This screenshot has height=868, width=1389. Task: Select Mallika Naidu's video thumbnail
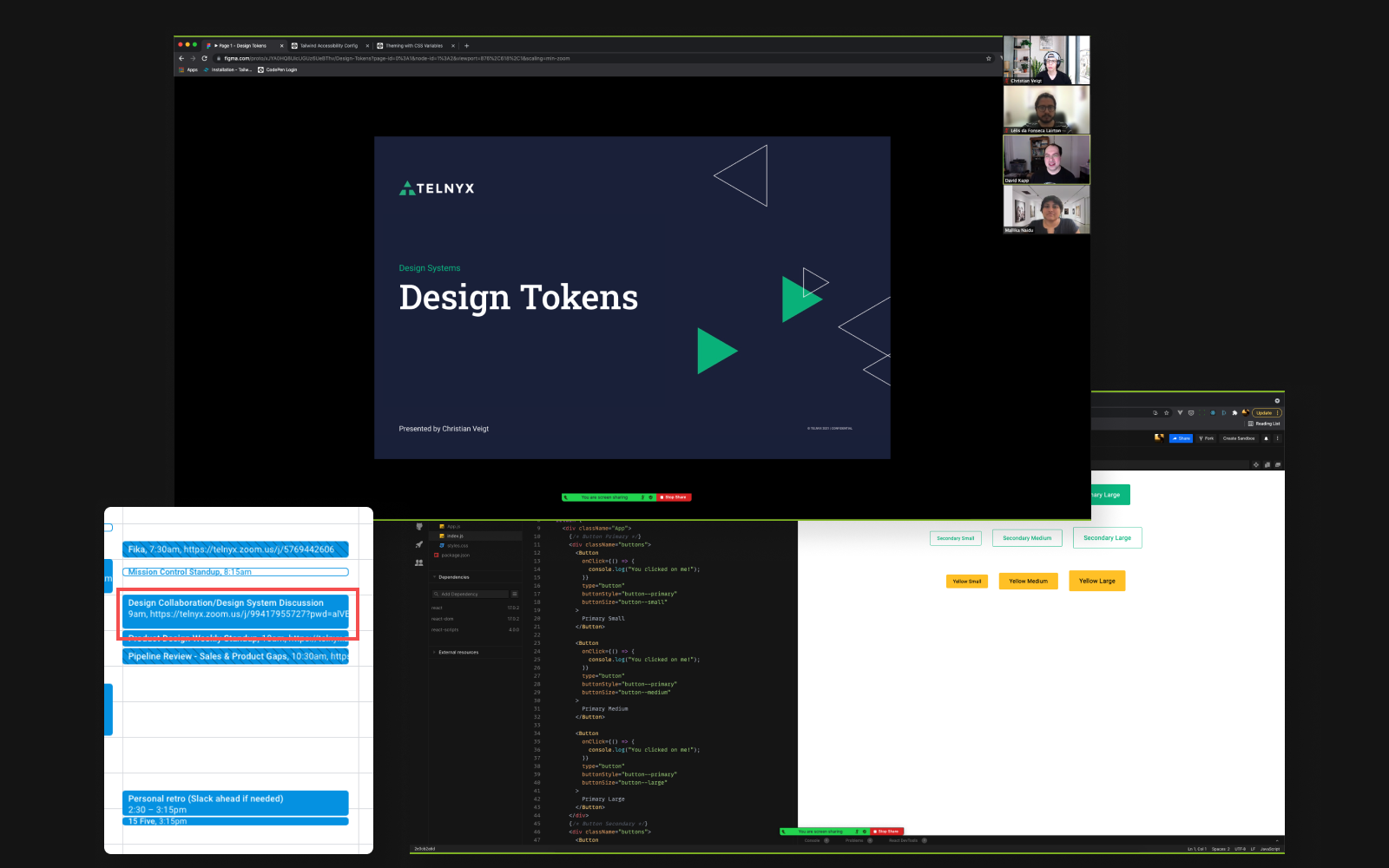1046,209
